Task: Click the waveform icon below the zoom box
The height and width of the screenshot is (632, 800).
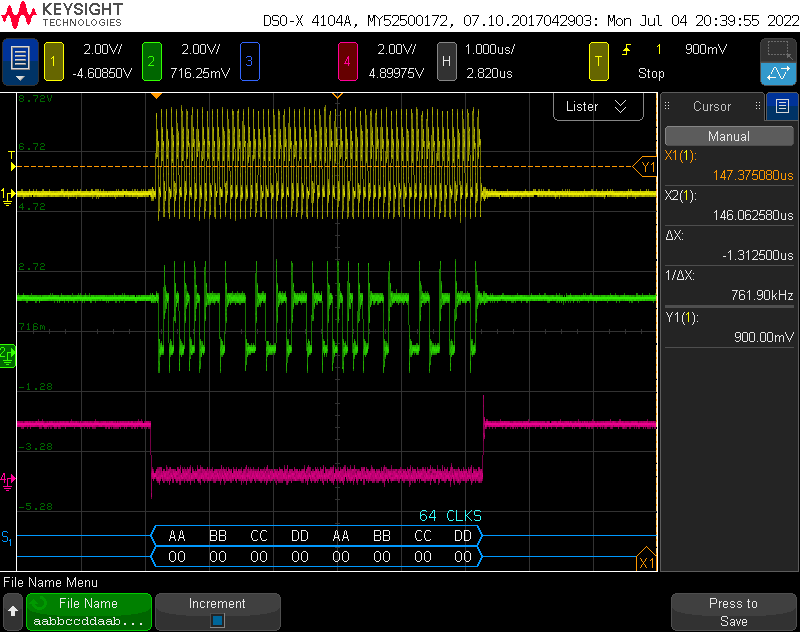Action: pyautogui.click(x=778, y=73)
